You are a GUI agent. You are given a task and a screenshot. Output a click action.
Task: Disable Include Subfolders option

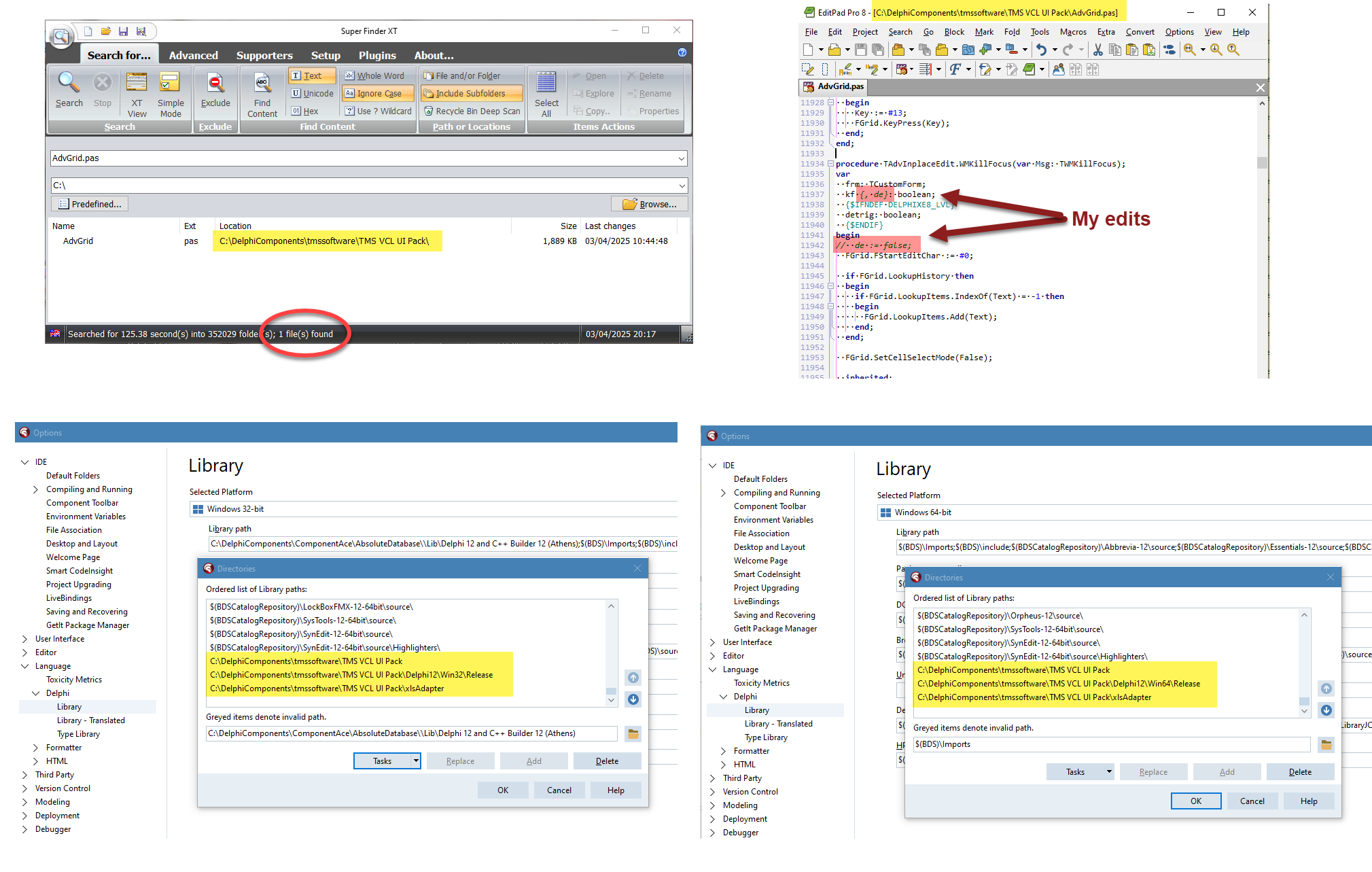pyautogui.click(x=472, y=93)
